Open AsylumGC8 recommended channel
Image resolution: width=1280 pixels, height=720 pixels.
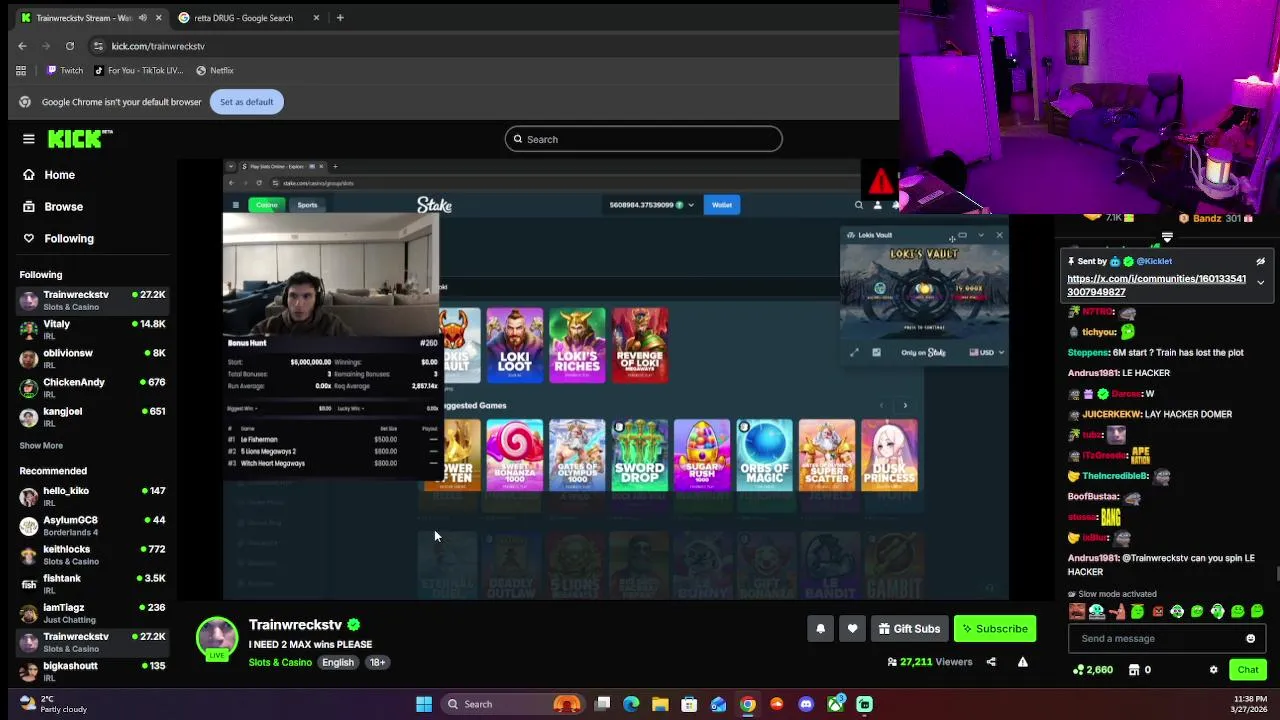coord(92,525)
